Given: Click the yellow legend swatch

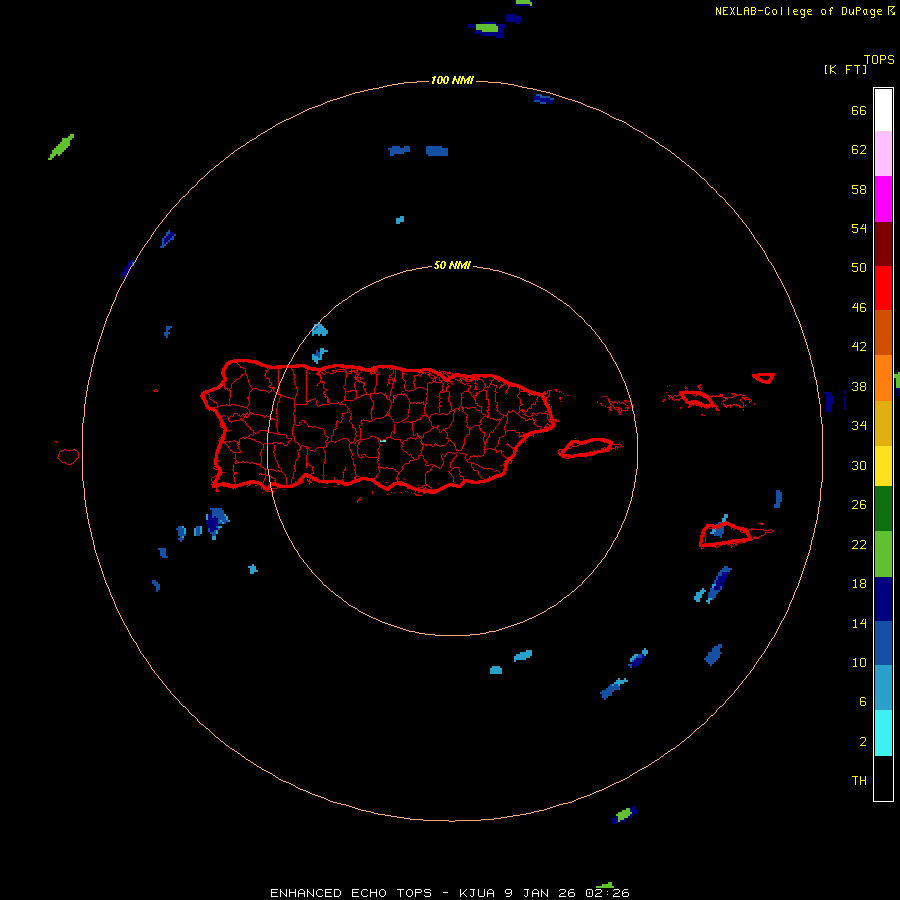Looking at the screenshot, I should 883,466.
